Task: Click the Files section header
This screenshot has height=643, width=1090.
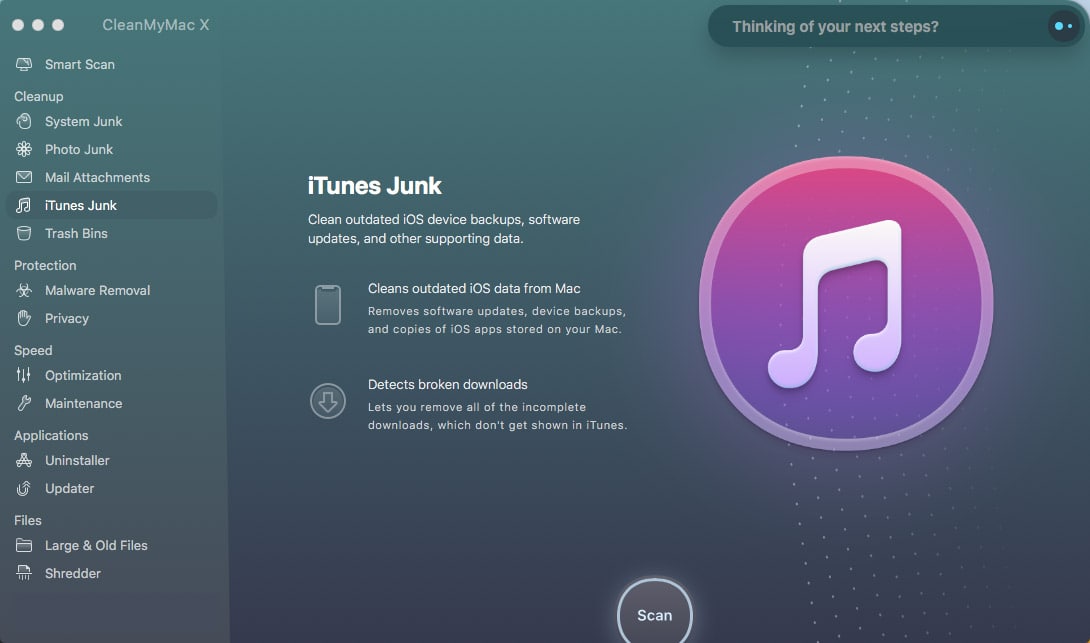Action: [28, 520]
